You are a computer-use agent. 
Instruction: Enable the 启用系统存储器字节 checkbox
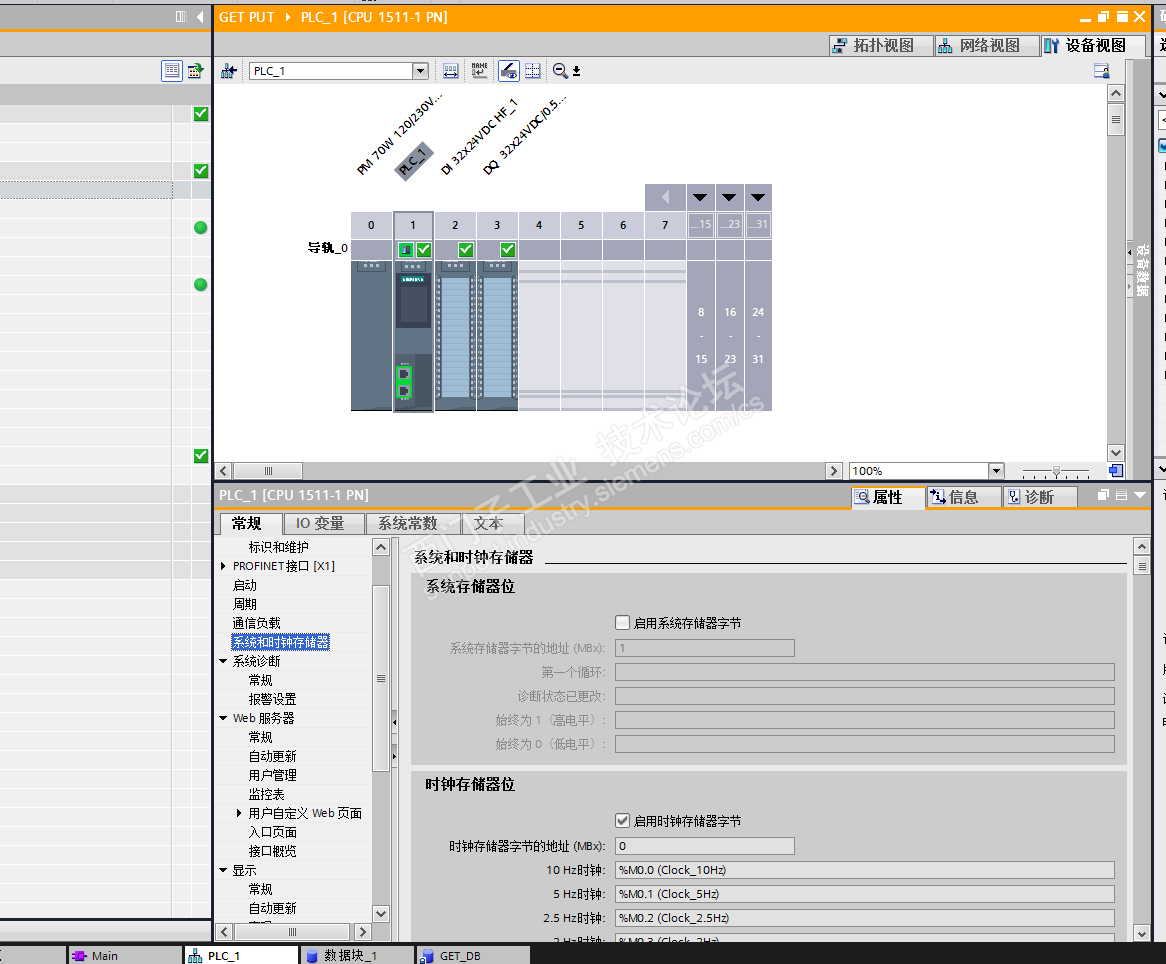click(x=622, y=623)
